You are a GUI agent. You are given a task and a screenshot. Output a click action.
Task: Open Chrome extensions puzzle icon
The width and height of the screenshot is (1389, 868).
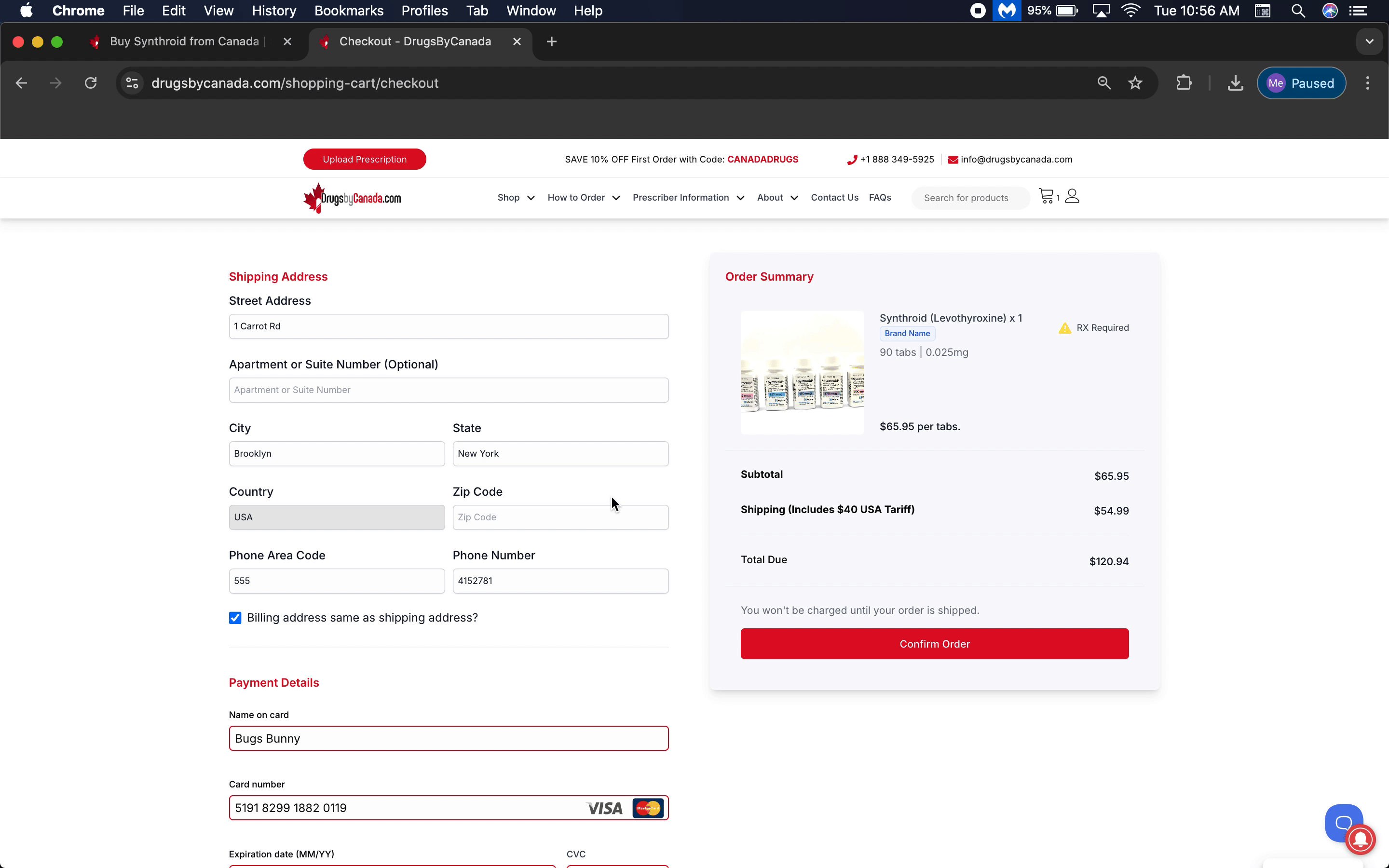[x=1184, y=83]
